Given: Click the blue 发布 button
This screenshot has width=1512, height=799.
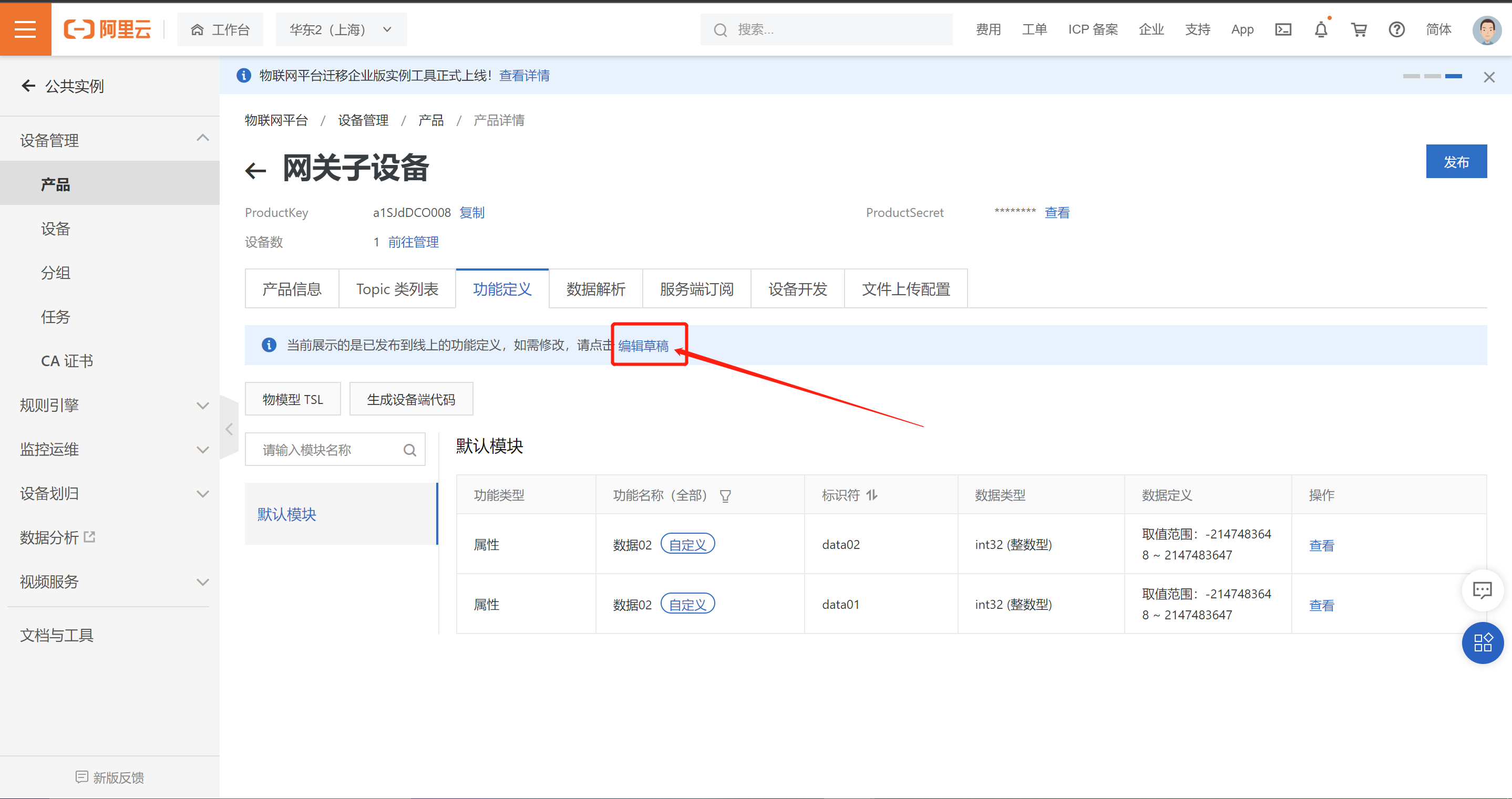Looking at the screenshot, I should click(1456, 162).
